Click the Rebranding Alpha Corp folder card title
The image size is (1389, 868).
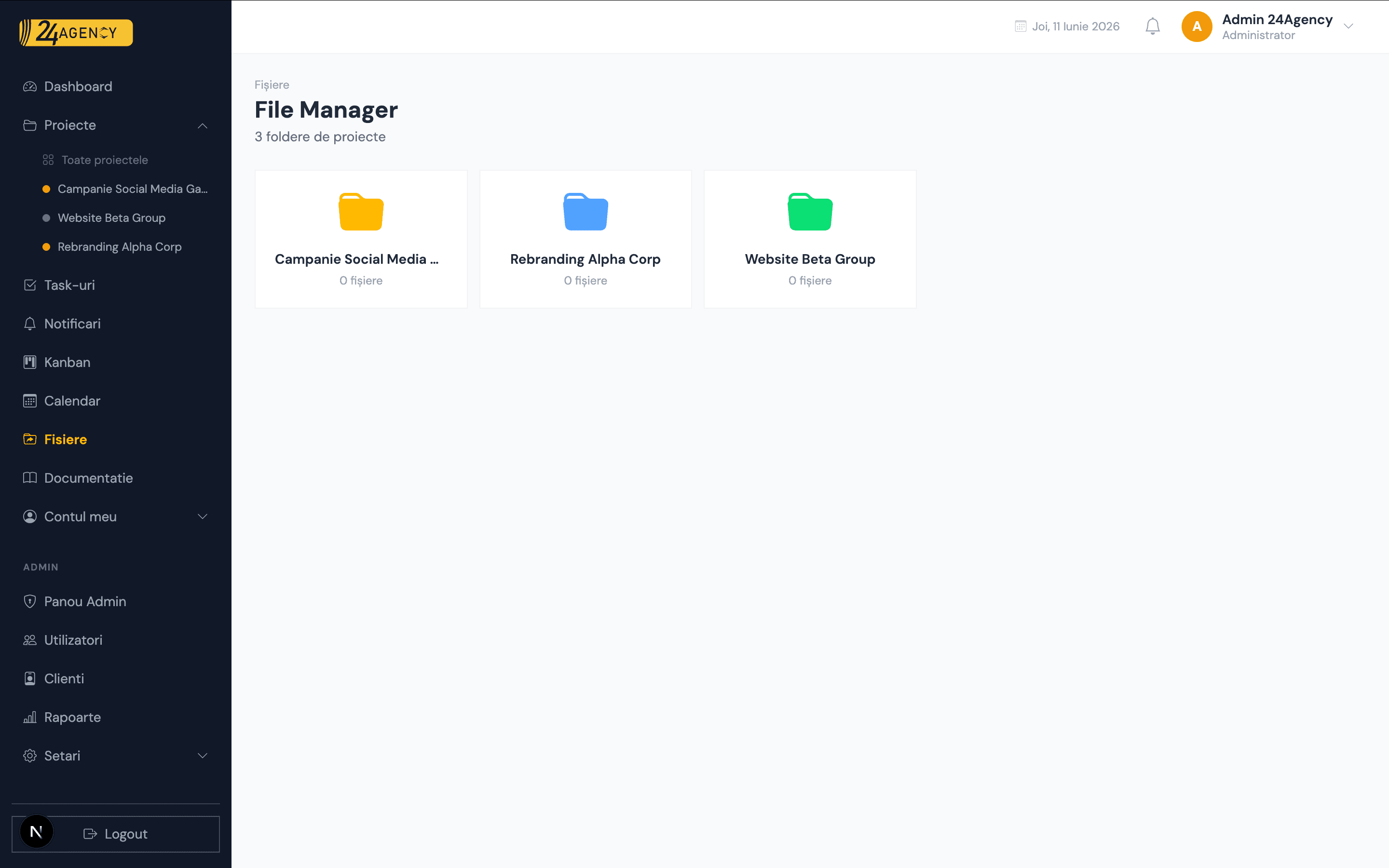click(x=586, y=259)
